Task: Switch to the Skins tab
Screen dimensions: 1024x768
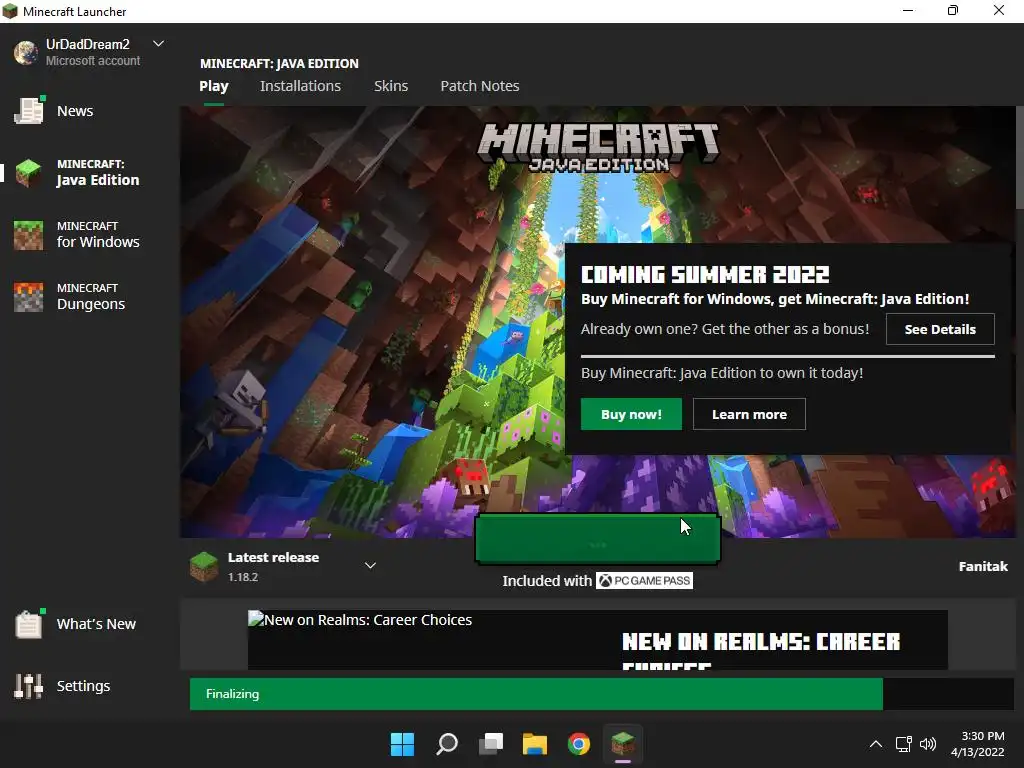Action: [391, 86]
